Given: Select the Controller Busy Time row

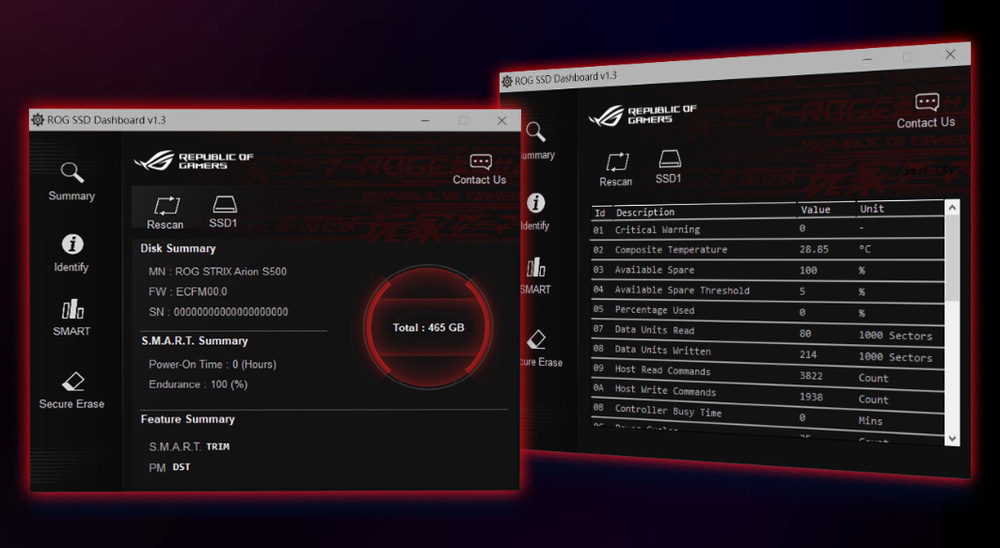Looking at the screenshot, I should [x=767, y=415].
